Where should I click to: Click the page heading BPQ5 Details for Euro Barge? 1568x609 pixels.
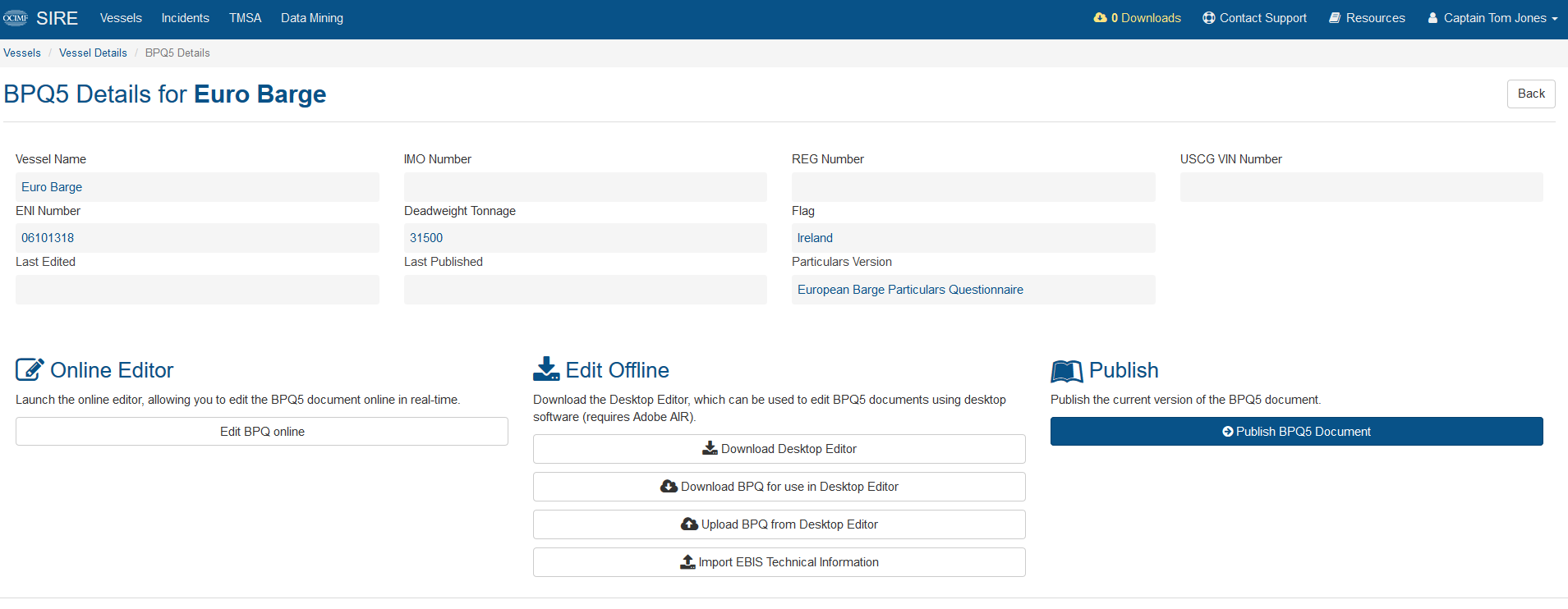click(165, 94)
